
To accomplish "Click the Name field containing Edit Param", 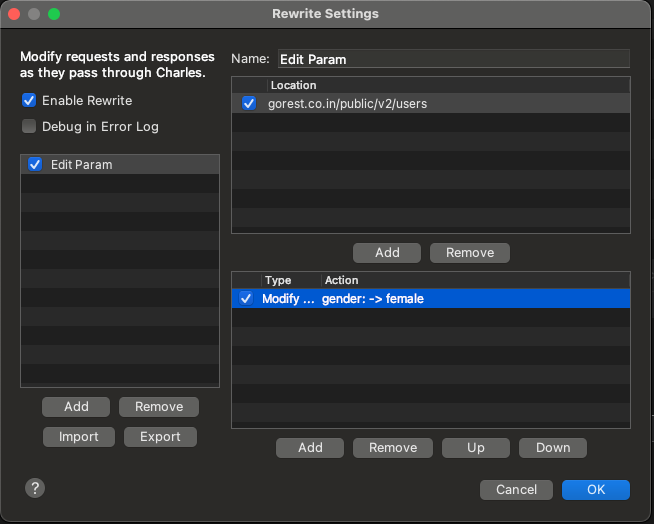I will pyautogui.click(x=454, y=59).
